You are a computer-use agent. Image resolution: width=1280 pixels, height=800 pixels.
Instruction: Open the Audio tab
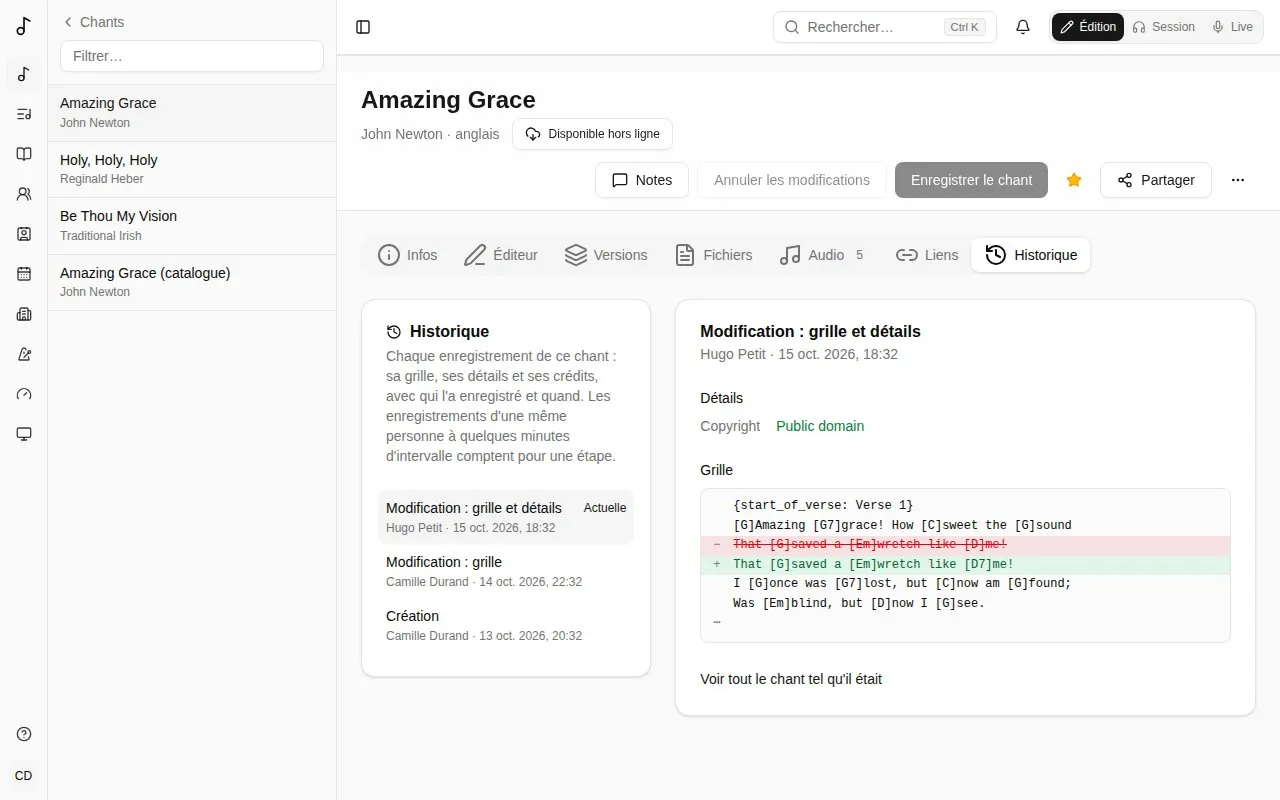coord(823,255)
